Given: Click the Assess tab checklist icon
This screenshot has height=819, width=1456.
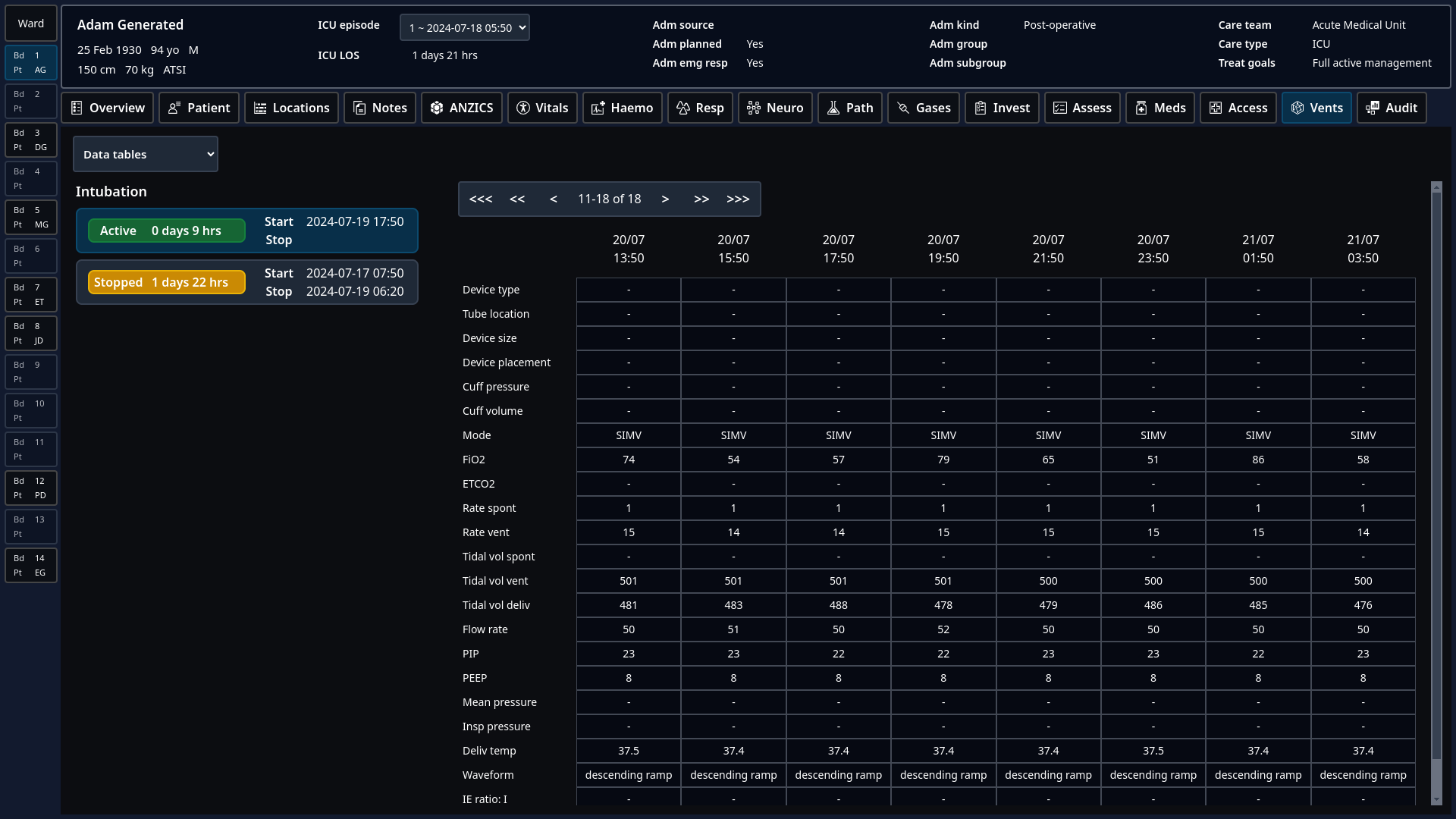Looking at the screenshot, I should pos(1060,108).
